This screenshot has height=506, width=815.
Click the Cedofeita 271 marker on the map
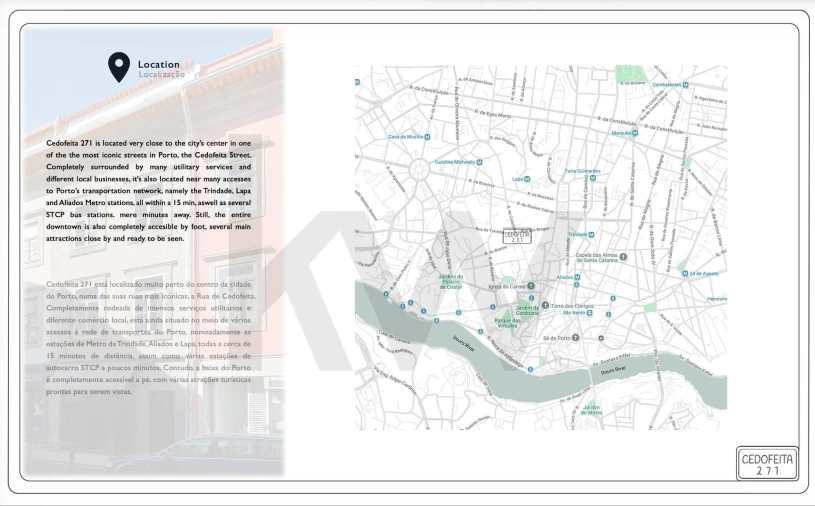coord(517,237)
